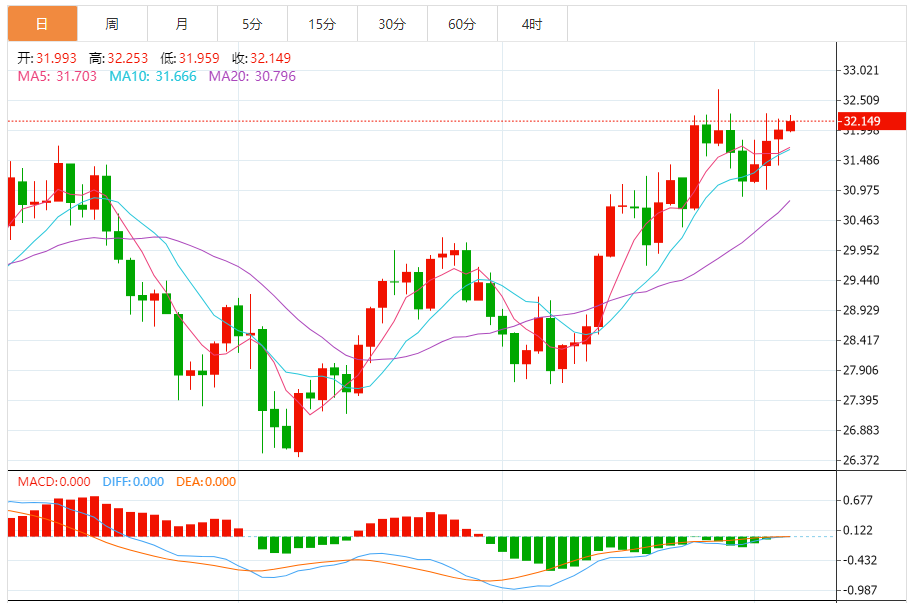This screenshot has height=603, width=913.
Task: Click the MA20: 30.796 indicator label
Action: tap(252, 76)
